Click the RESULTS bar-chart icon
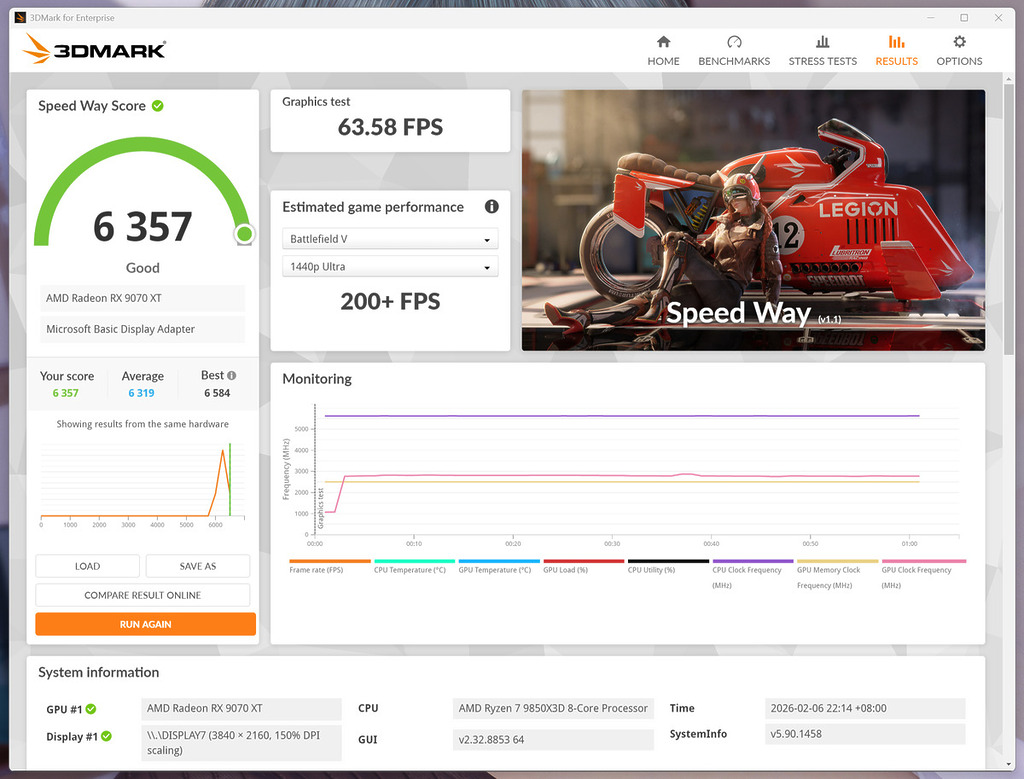The height and width of the screenshot is (779, 1024). (896, 43)
